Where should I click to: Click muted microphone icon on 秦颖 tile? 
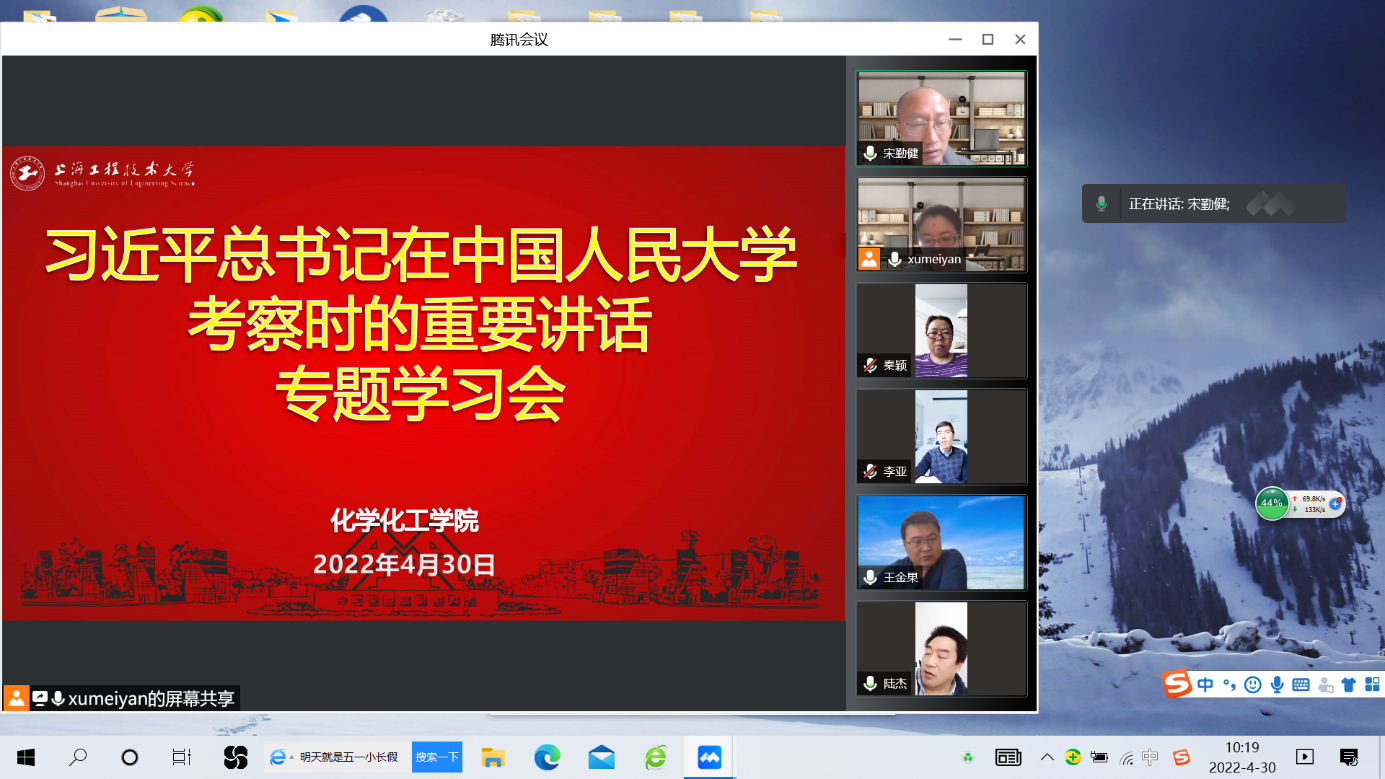pyautogui.click(x=870, y=366)
